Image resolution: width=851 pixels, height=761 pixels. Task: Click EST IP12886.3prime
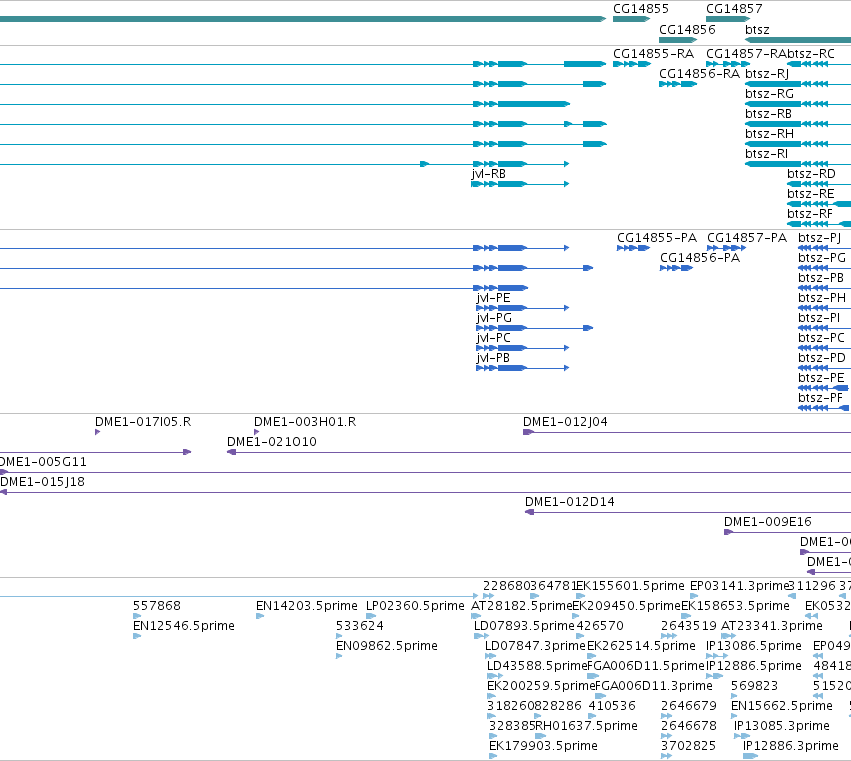[791, 746]
